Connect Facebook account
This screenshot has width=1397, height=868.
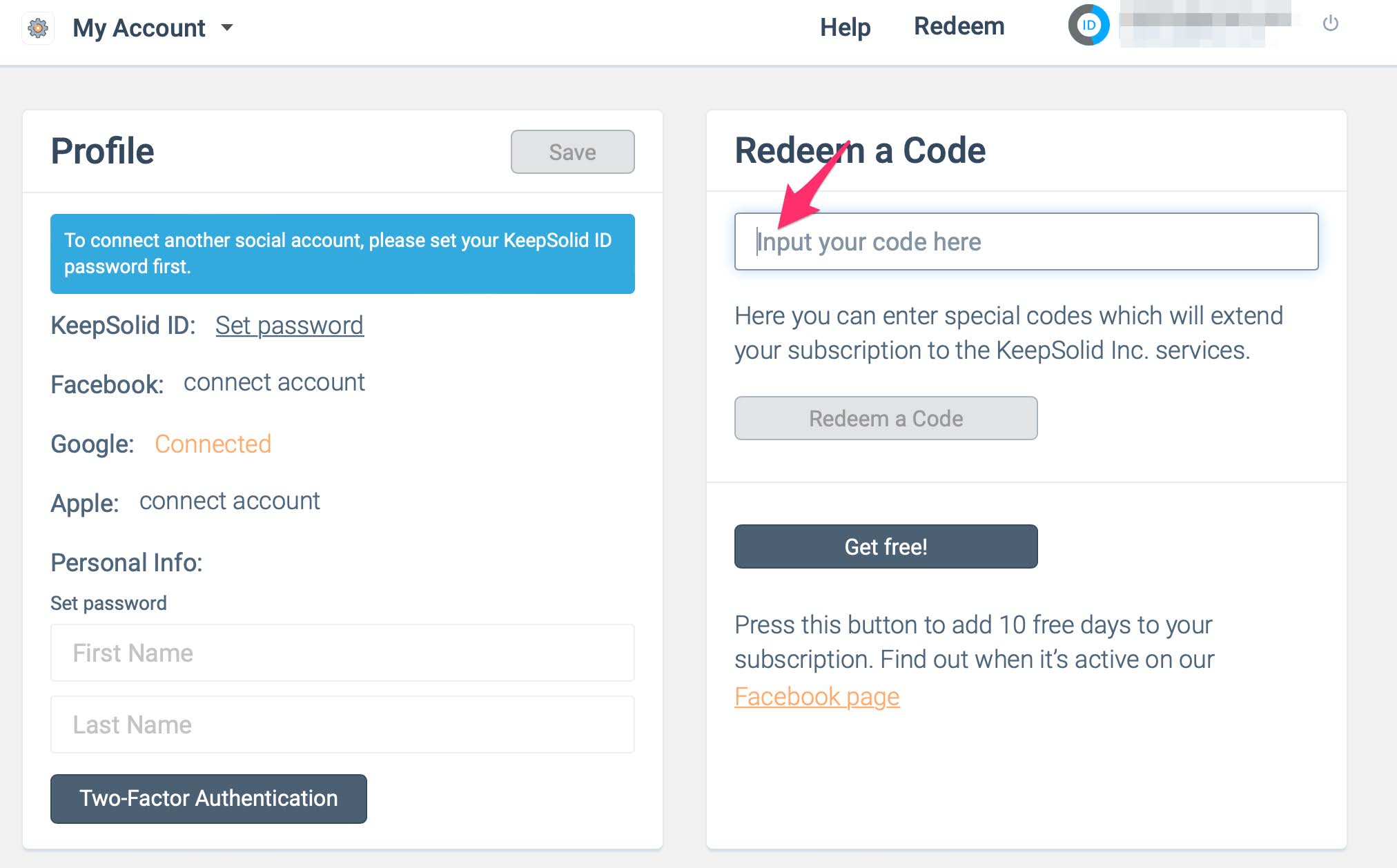(x=274, y=382)
